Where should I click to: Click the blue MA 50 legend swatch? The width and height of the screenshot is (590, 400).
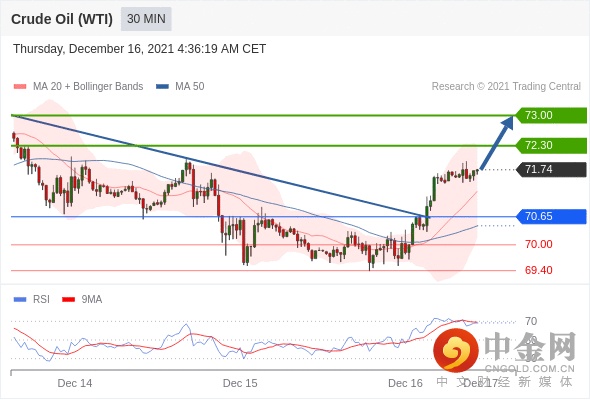point(162,87)
